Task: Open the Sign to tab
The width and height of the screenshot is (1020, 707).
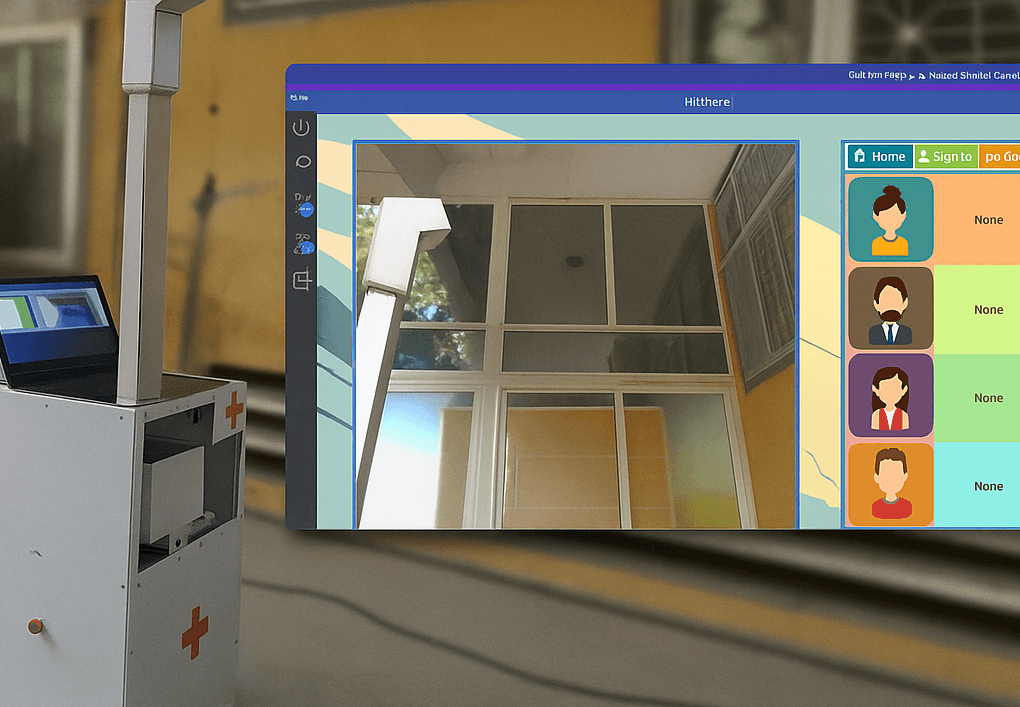Action: [946, 156]
